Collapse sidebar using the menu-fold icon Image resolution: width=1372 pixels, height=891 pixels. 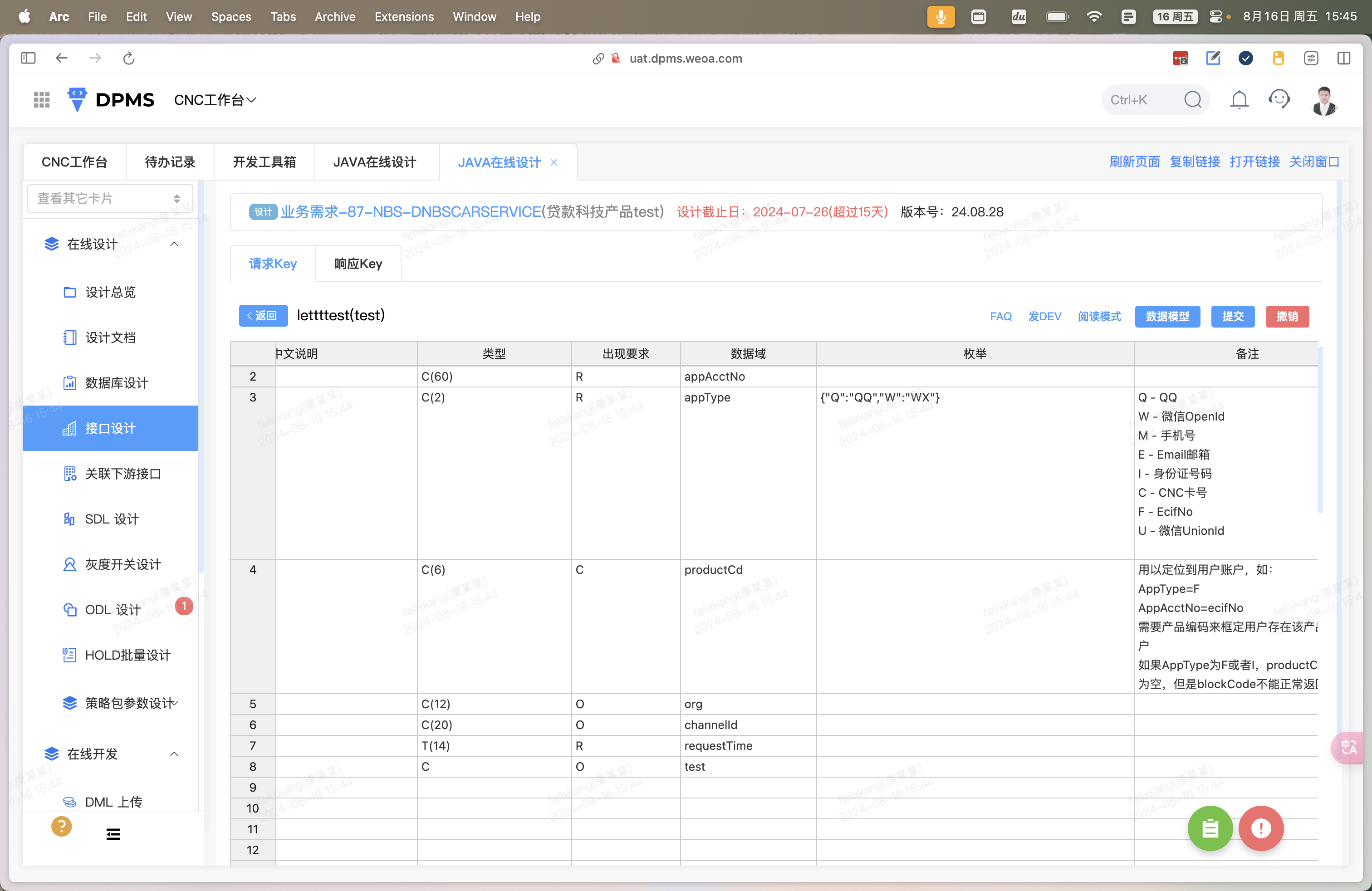point(113,833)
